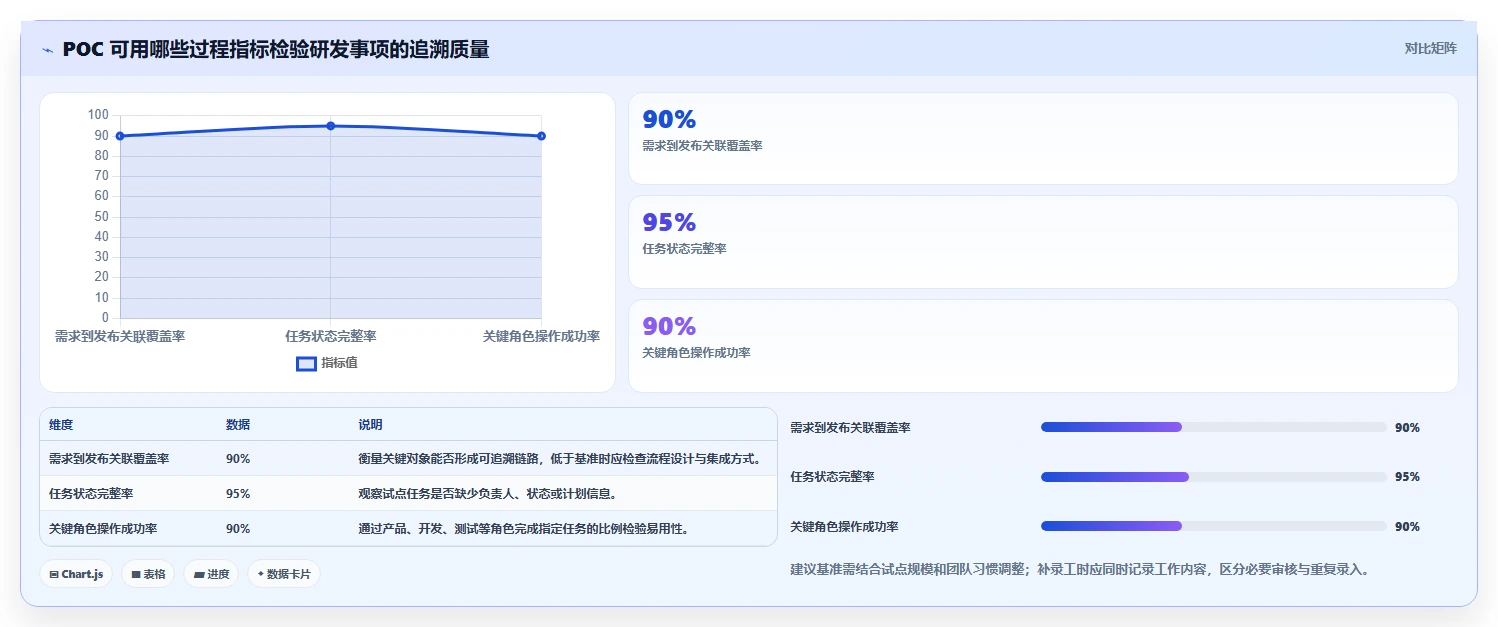
Task: Select the 数据卡片 tag
Action: pos(284,574)
